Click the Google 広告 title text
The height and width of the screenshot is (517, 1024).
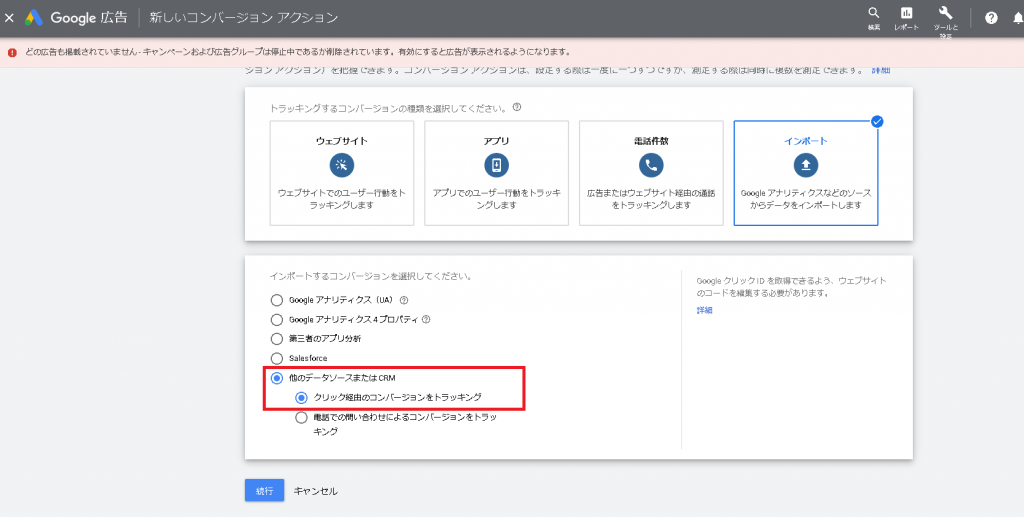pos(89,18)
